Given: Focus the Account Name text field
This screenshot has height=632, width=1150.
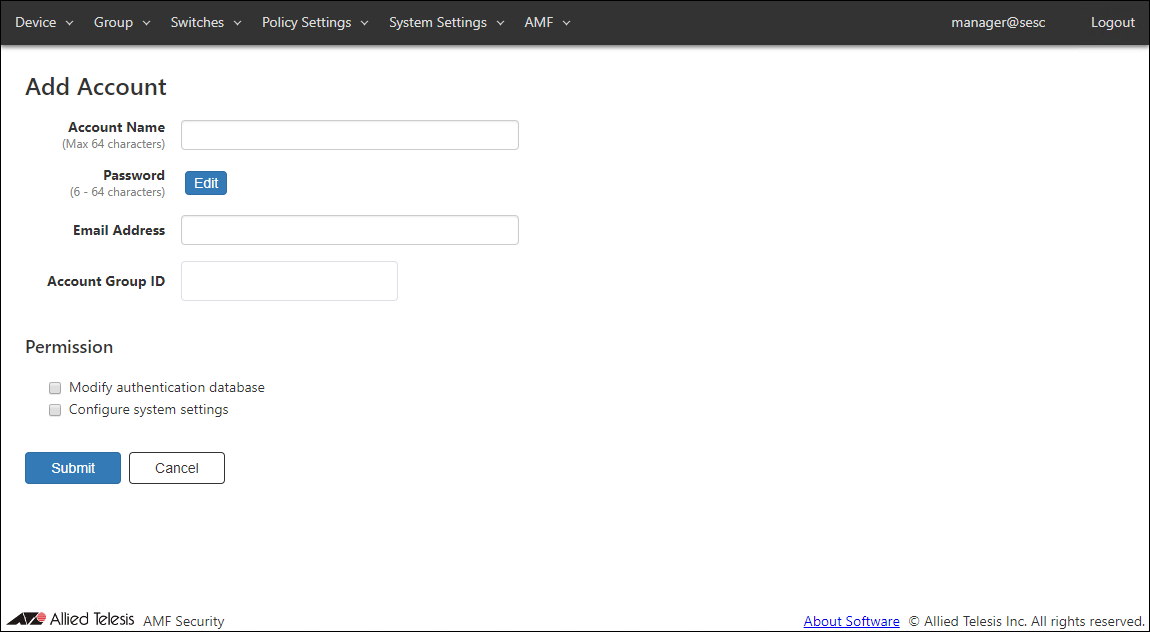Looking at the screenshot, I should click(349, 135).
